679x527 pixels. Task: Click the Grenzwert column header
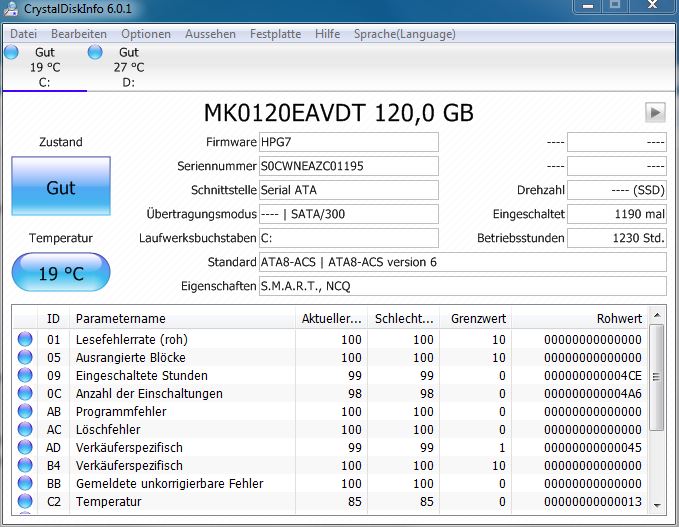[475, 319]
